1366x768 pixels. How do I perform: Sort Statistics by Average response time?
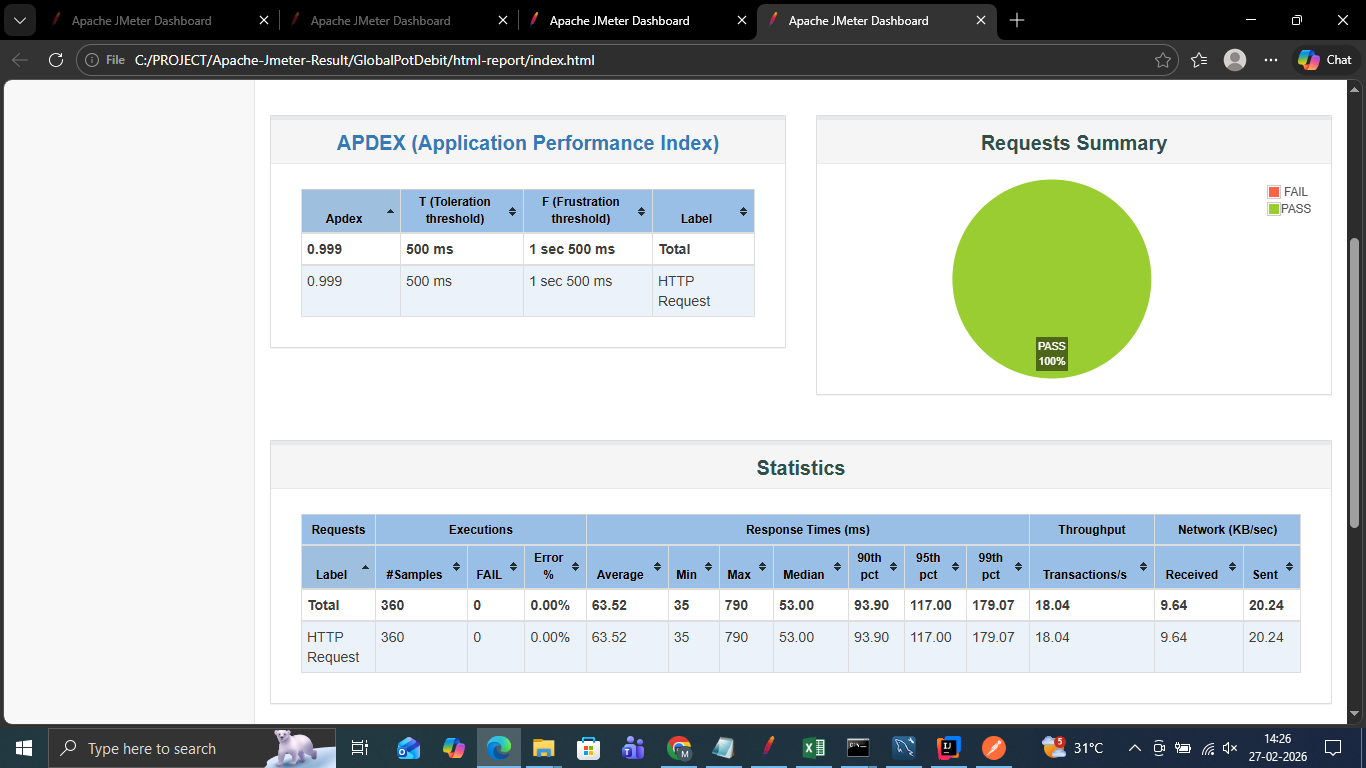coord(627,567)
